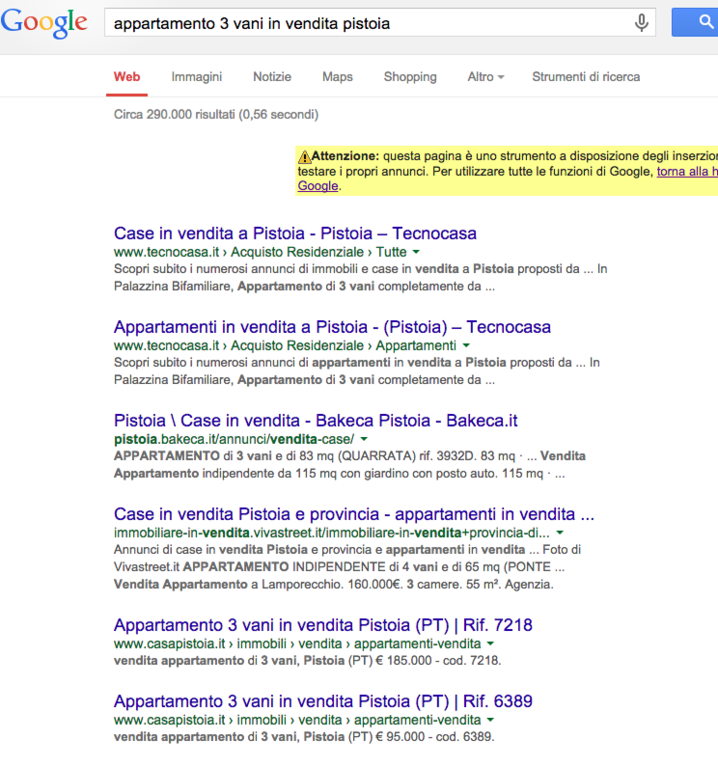The height and width of the screenshot is (767, 718).
Task: Open 'Case in vendita Pistoia e provincia' result
Action: (x=354, y=514)
